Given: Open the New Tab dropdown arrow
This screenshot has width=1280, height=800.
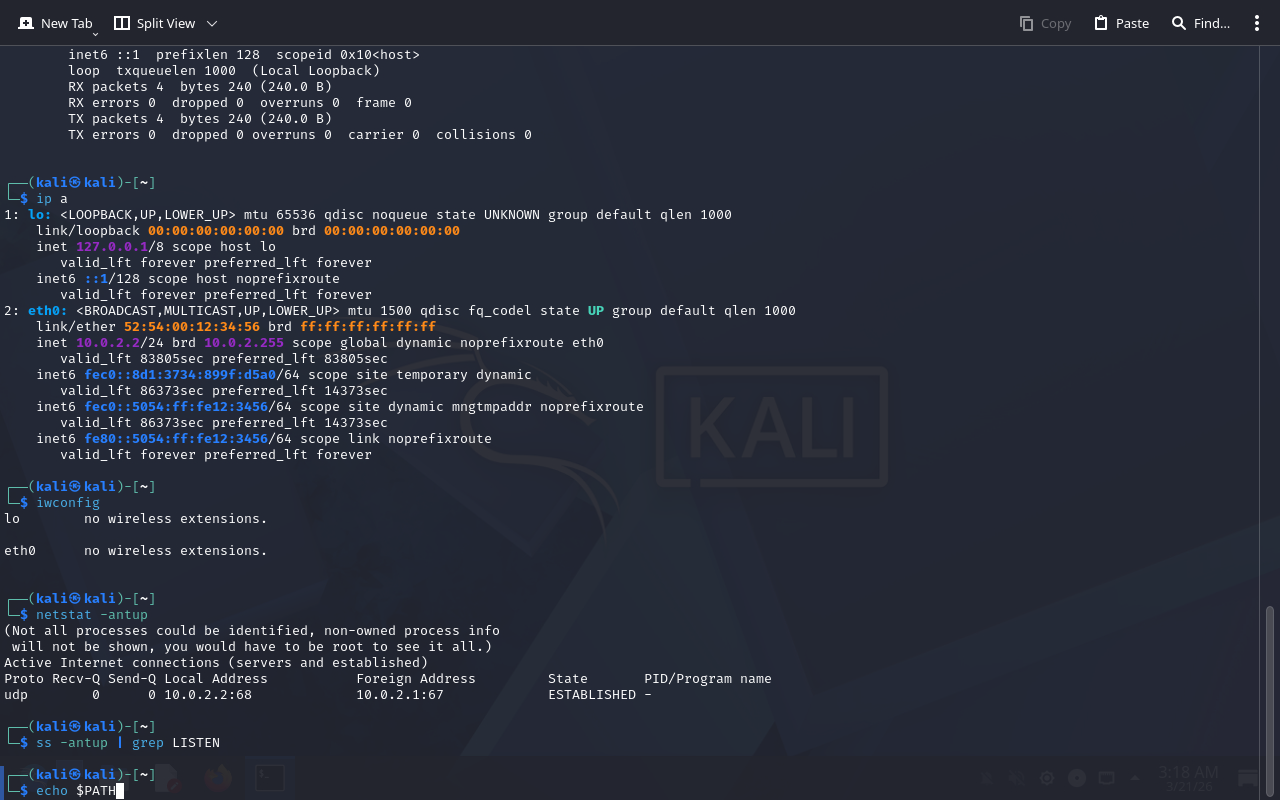Looking at the screenshot, I should click(96, 34).
